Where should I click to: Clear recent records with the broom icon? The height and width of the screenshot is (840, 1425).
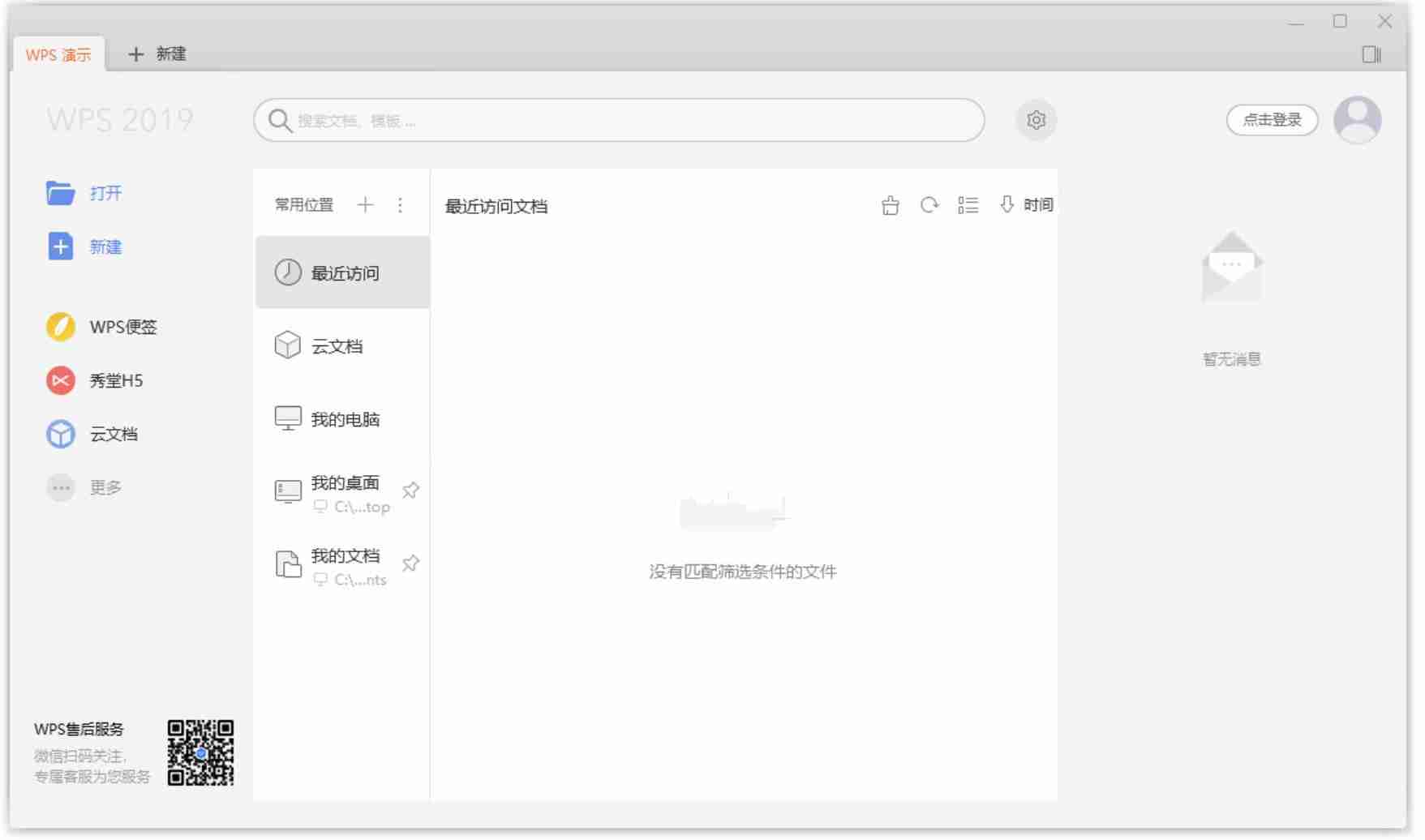pos(890,205)
